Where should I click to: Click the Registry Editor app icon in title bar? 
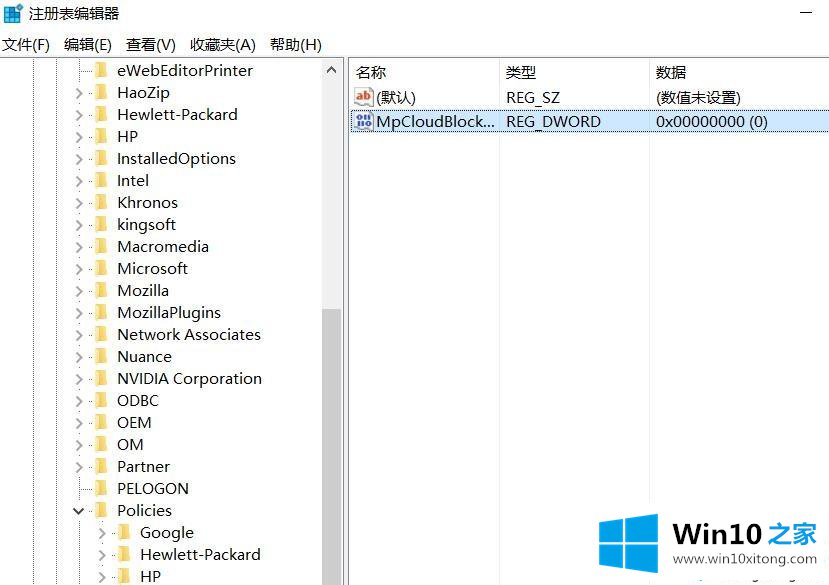coord(13,13)
